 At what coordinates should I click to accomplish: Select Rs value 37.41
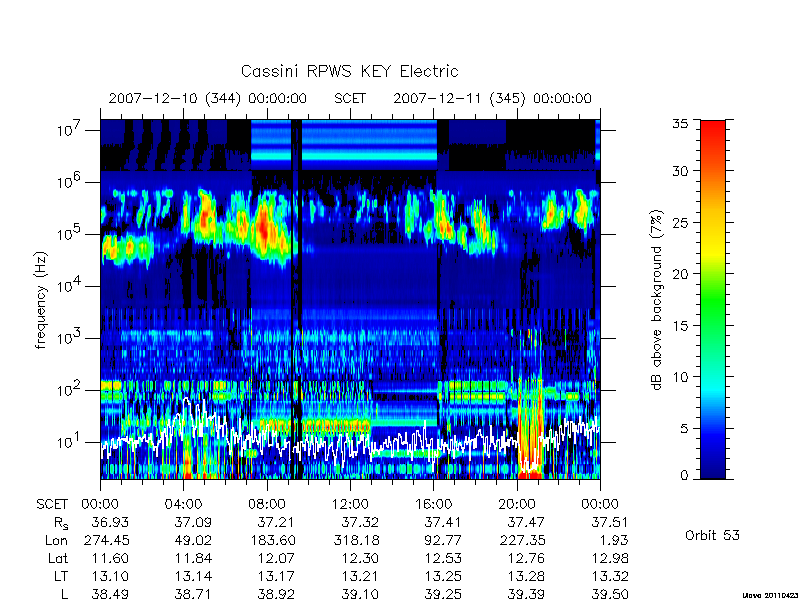(x=442, y=522)
